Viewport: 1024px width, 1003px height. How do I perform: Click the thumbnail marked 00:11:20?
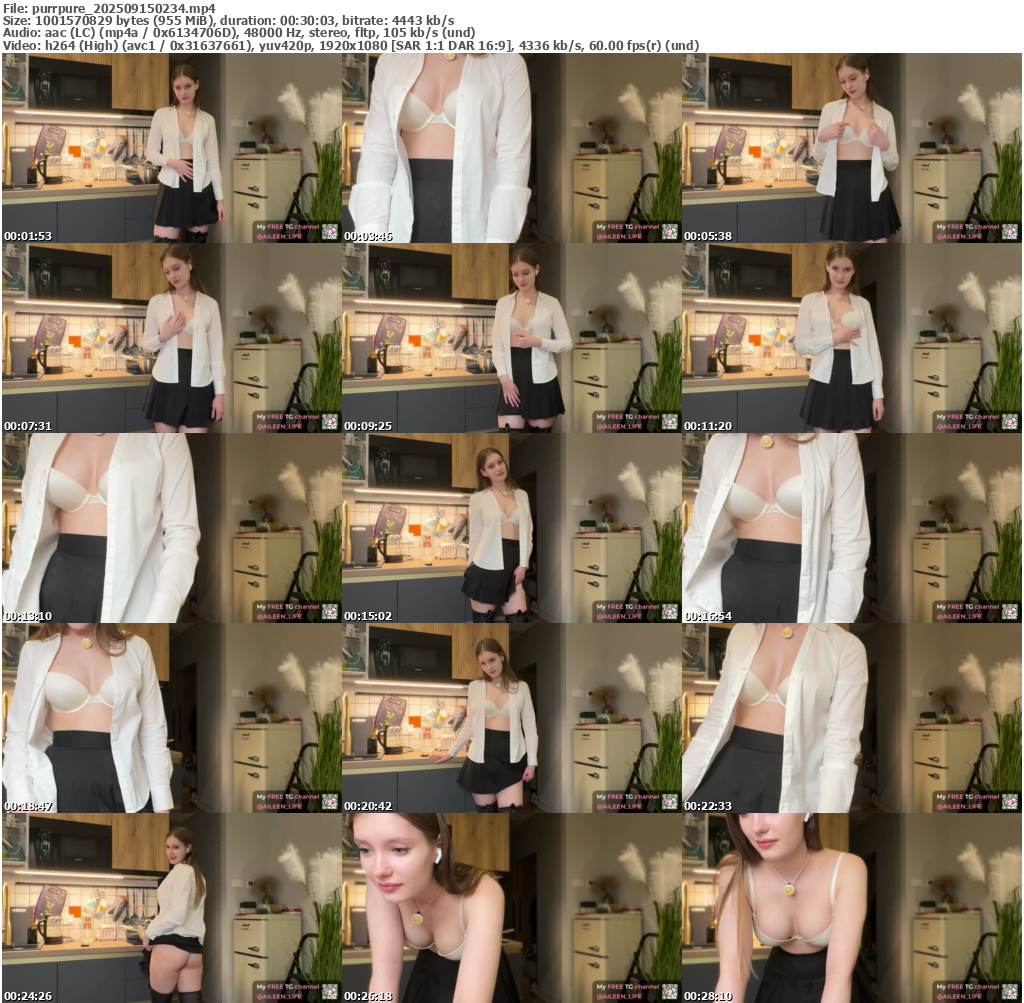click(852, 338)
